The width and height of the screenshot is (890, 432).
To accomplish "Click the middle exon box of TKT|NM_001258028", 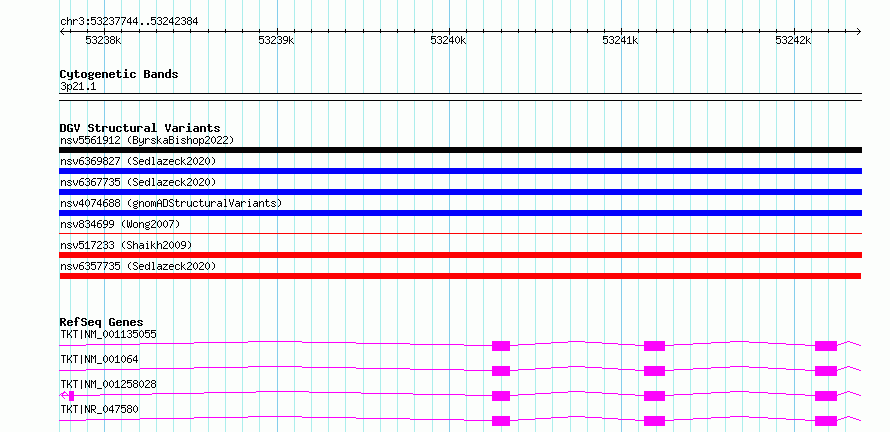I will (x=654, y=396).
